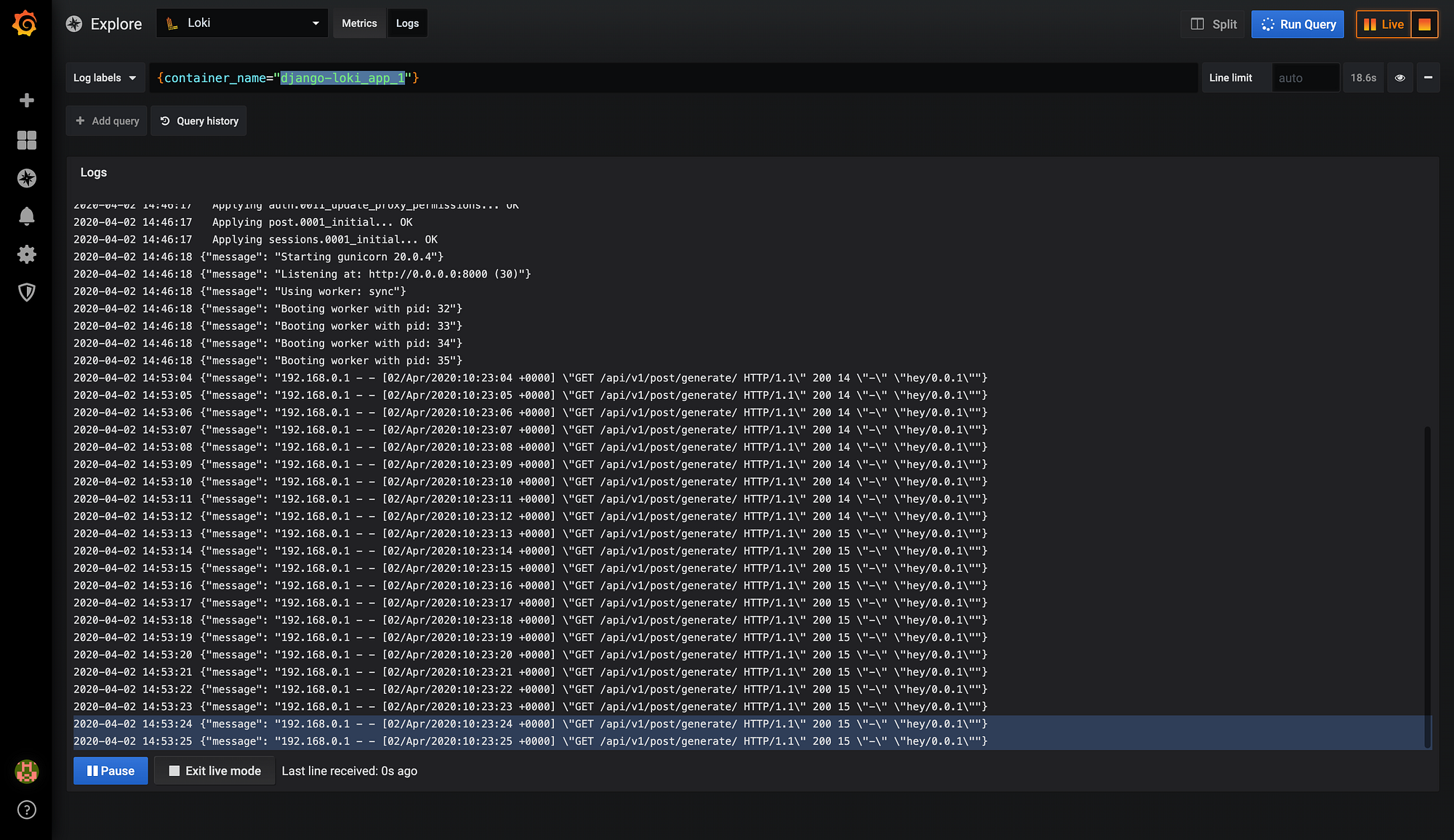Open the Configuration gear icon
Image resolution: width=1454 pixels, height=840 pixels.
26,254
